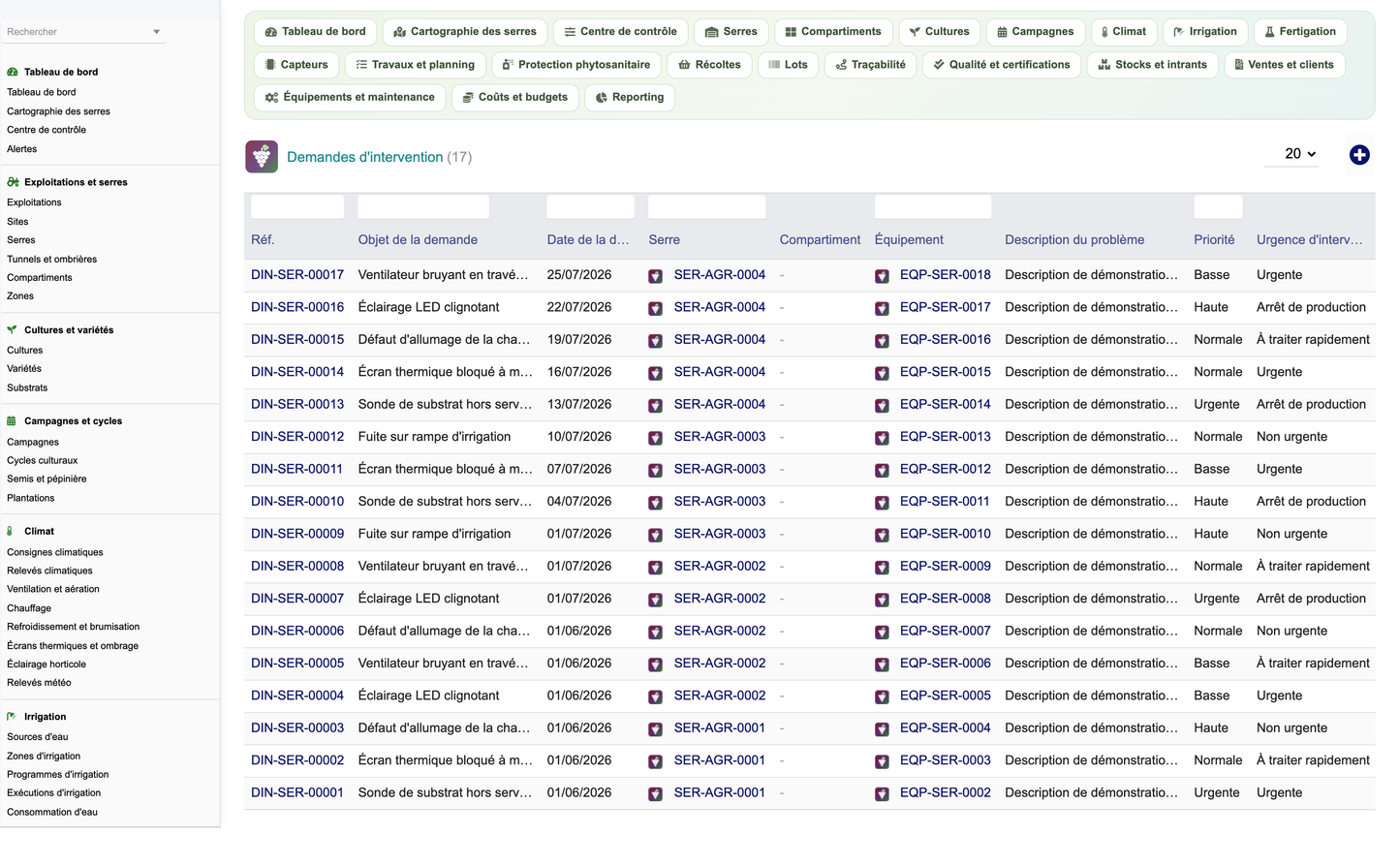Open serre SER-AGR-0003 in row DIN-SER-00010
Image resolution: width=1400 pixels, height=866 pixels.
tap(720, 502)
